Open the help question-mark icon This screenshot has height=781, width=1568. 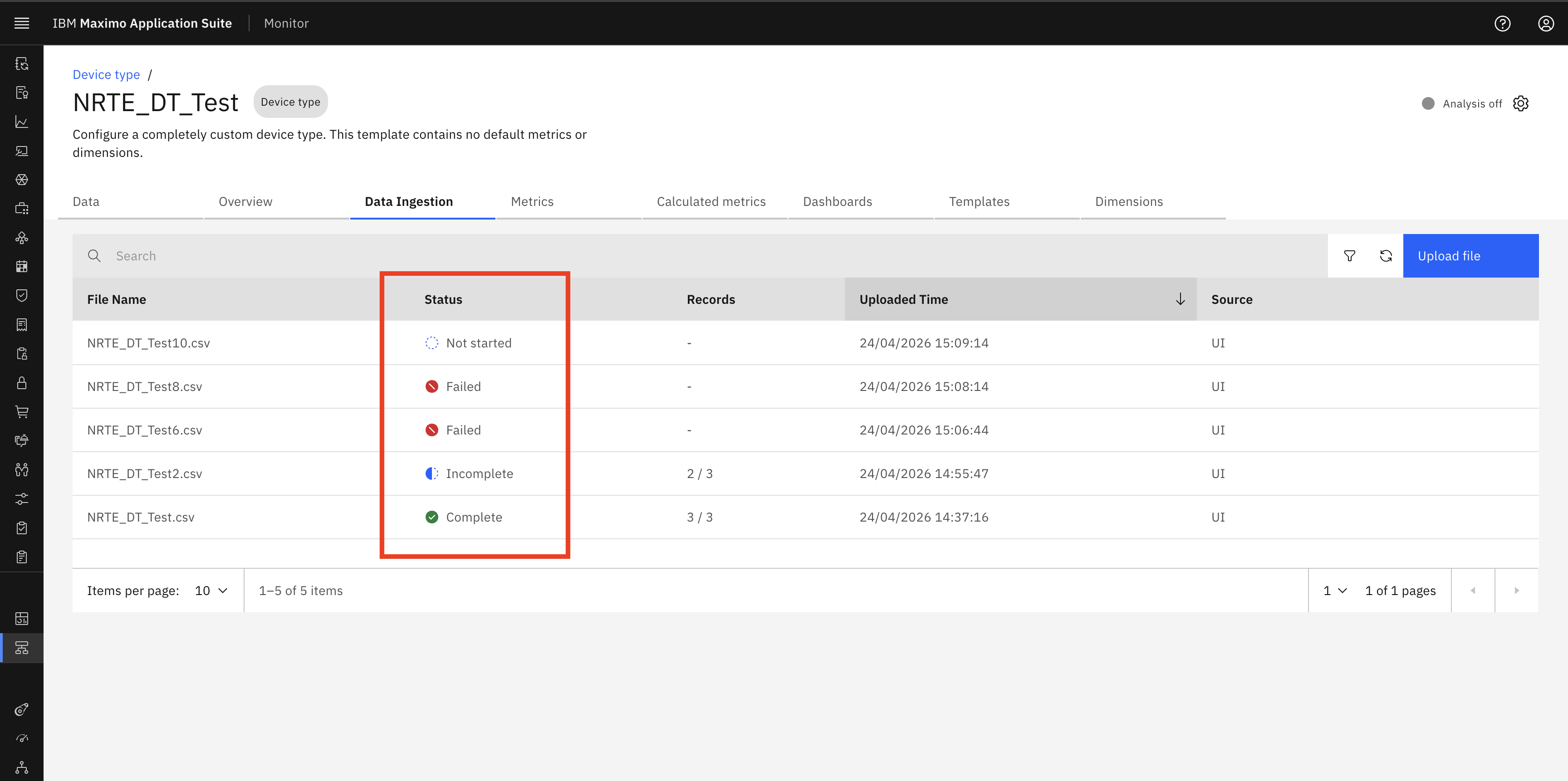point(1502,23)
